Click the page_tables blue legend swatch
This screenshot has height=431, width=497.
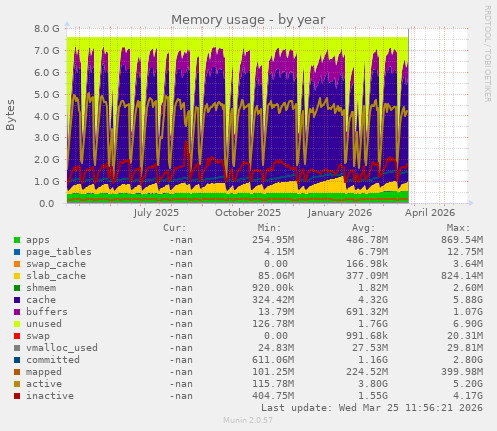[x=17, y=252]
